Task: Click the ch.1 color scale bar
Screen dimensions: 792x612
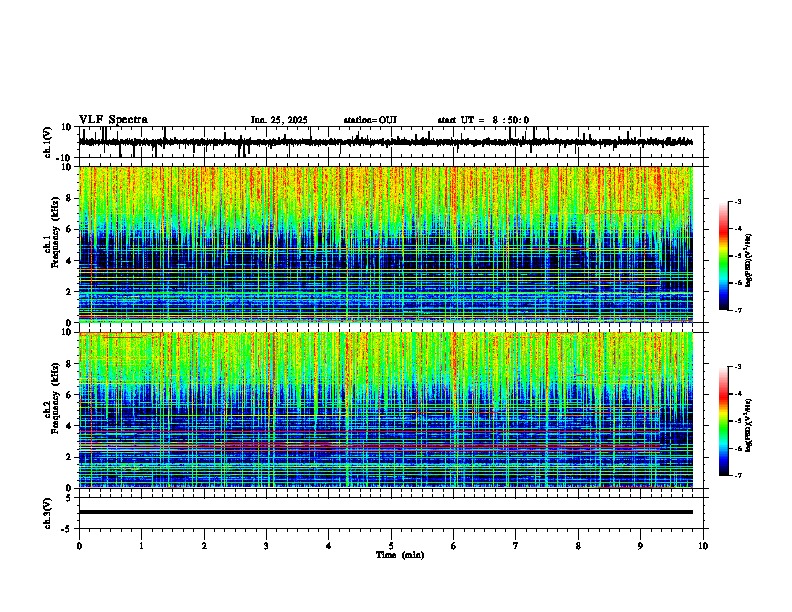Action: point(723,256)
